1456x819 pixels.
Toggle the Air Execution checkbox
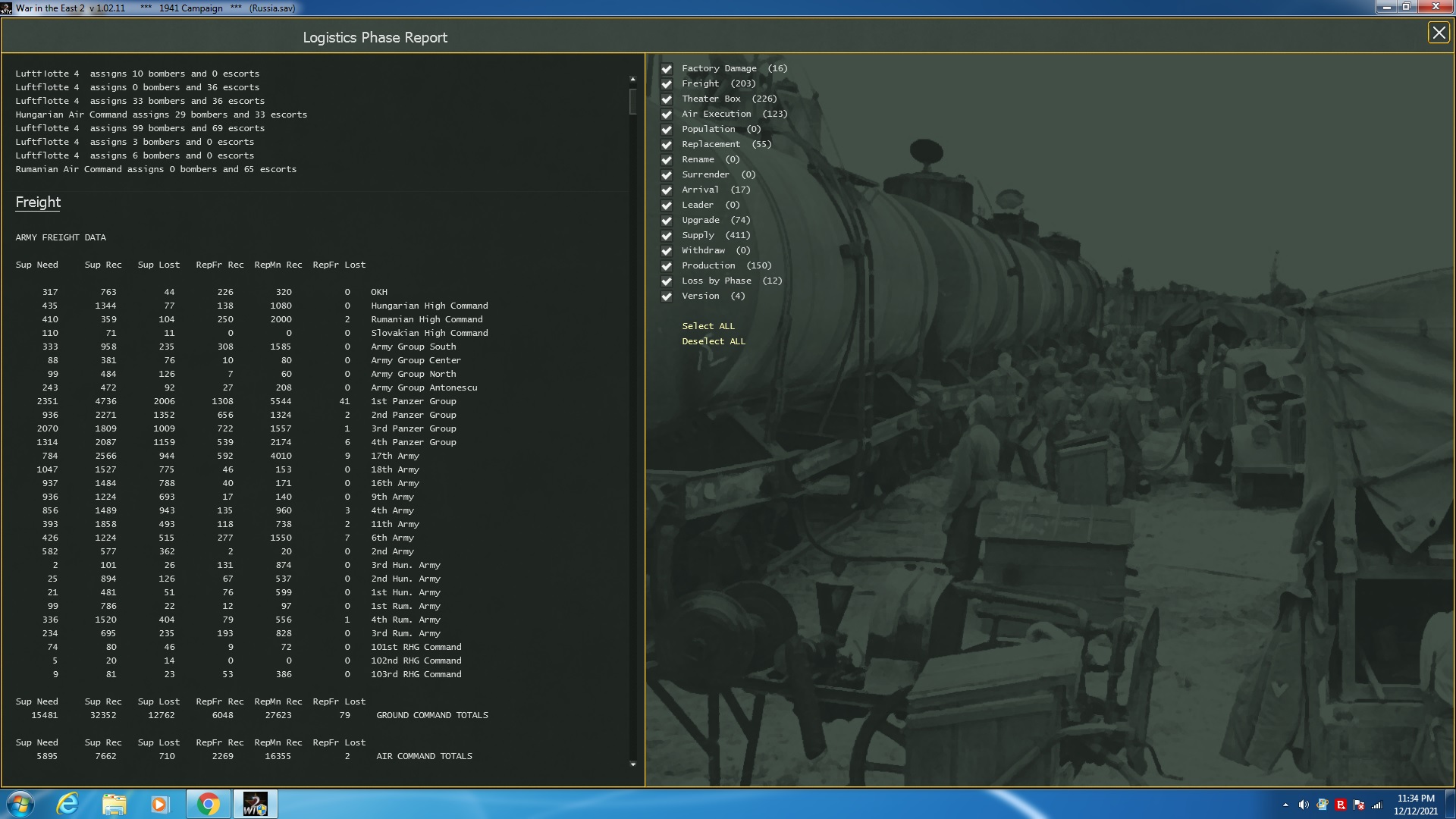pos(667,114)
